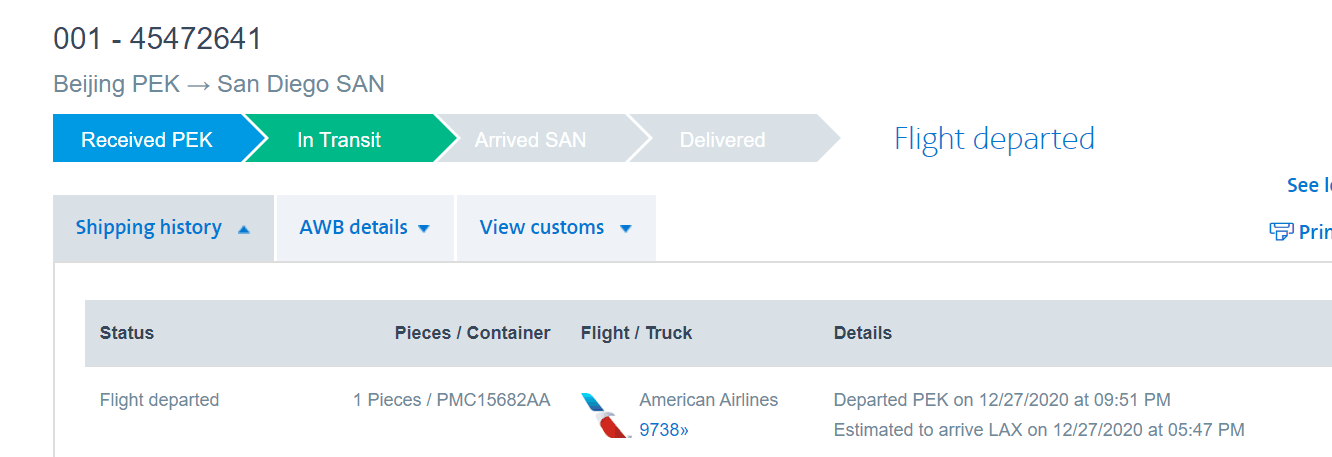Click the Pieces / Container column header
Image resolution: width=1332 pixels, height=457 pixels.
472,333
